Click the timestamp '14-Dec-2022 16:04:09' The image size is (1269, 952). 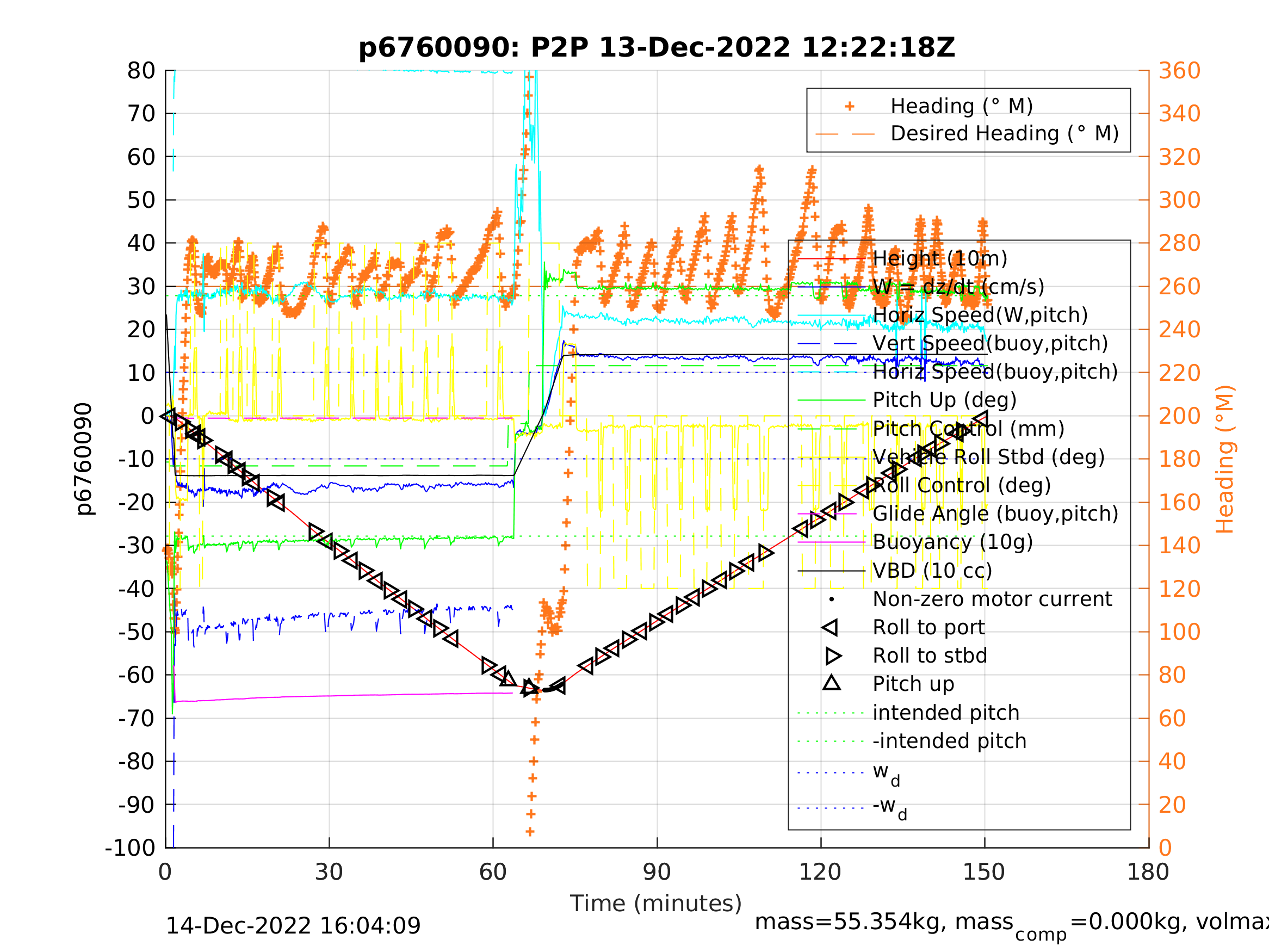click(x=293, y=925)
